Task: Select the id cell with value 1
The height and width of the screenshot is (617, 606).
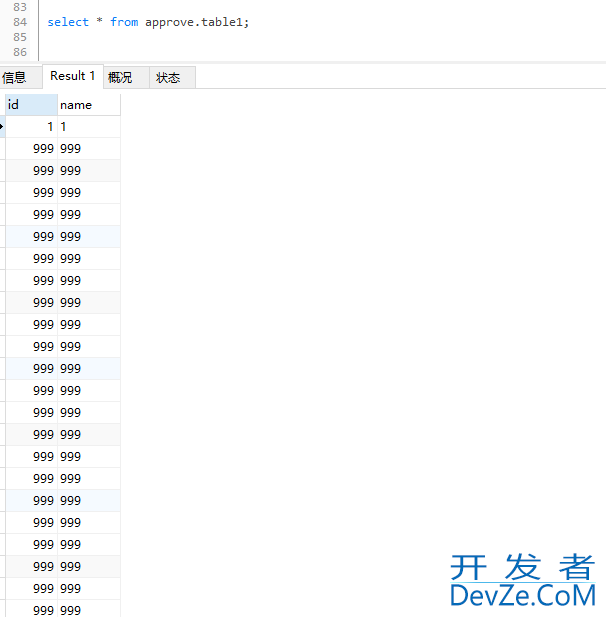Action: coord(31,127)
